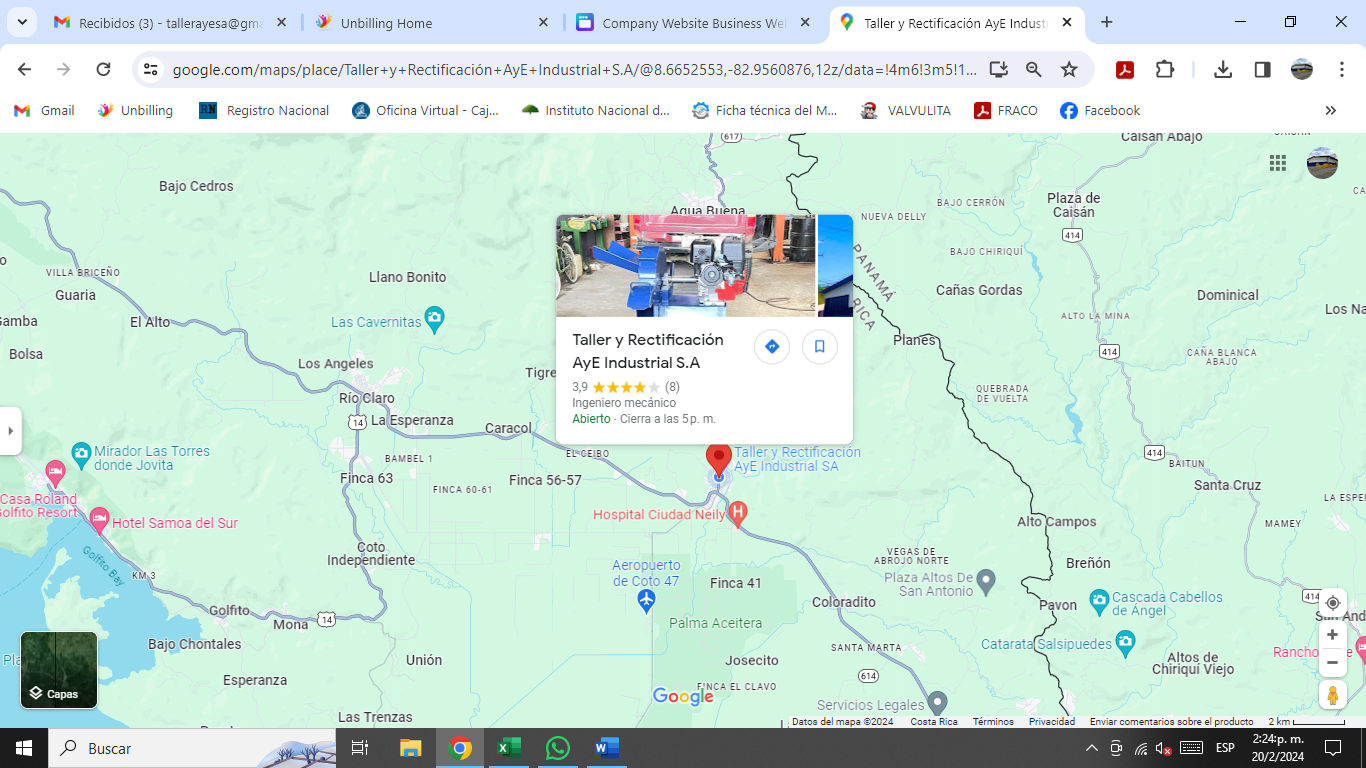Click taskbar Buscar search box
This screenshot has height=768, width=1366.
[x=192, y=748]
